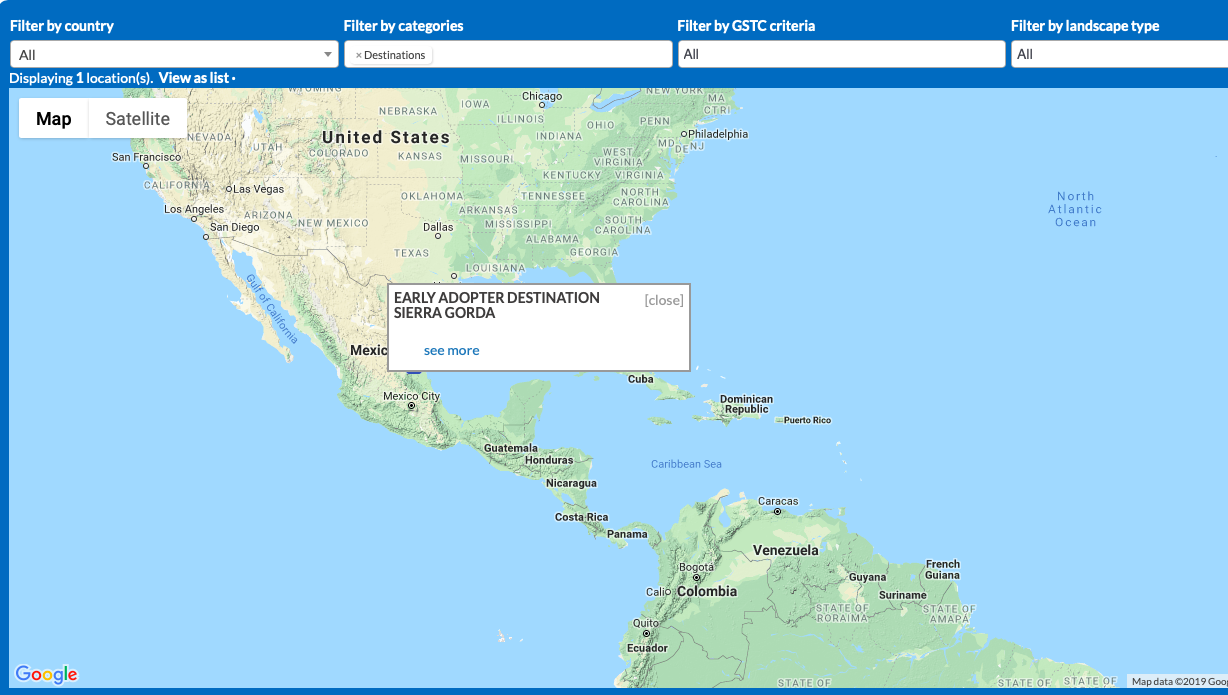Click the Venezuela label on map
Viewport: 1228px width, 695px height.
786,550
